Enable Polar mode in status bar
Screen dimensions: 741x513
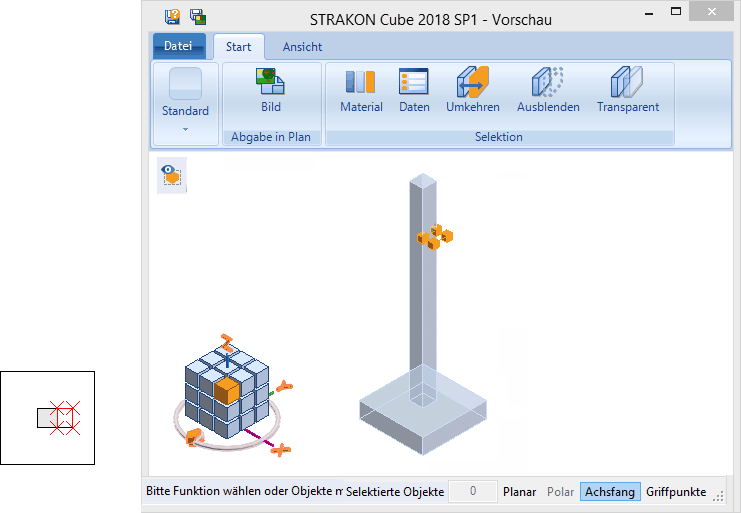(560, 492)
